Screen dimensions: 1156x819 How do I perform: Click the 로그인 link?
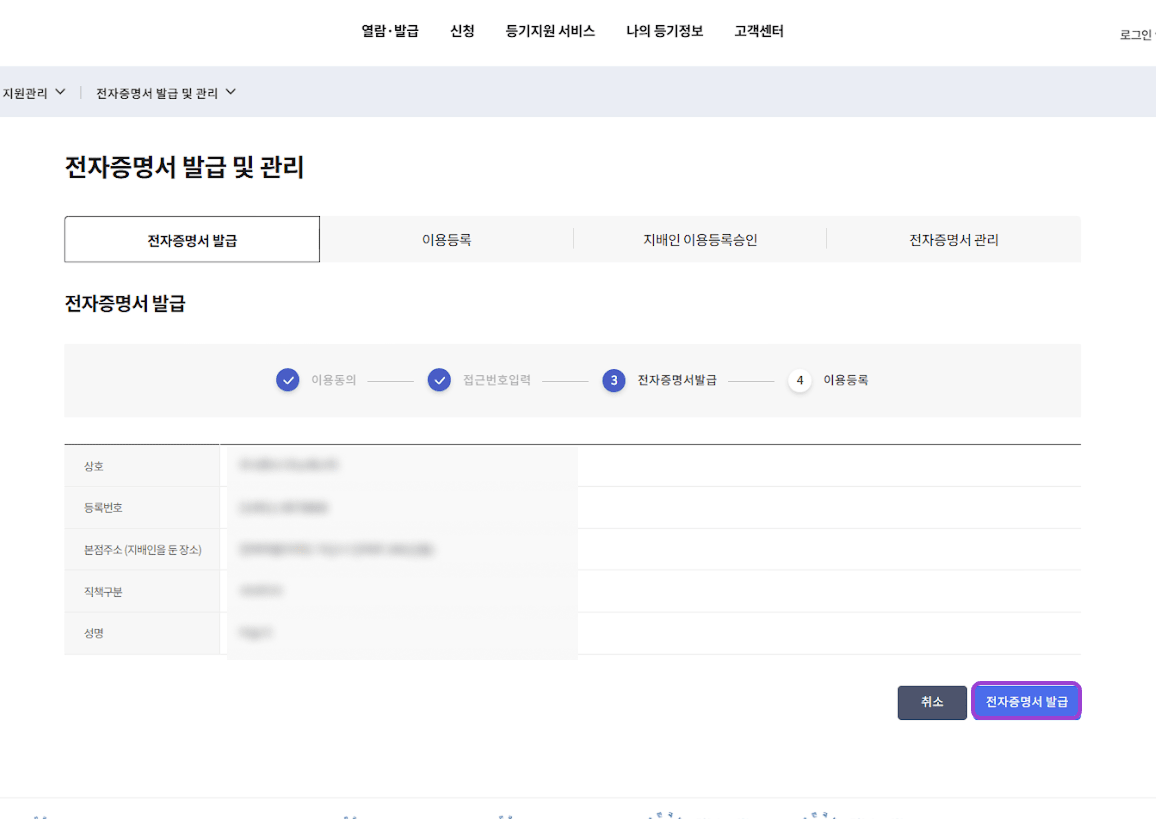pyautogui.click(x=1137, y=35)
